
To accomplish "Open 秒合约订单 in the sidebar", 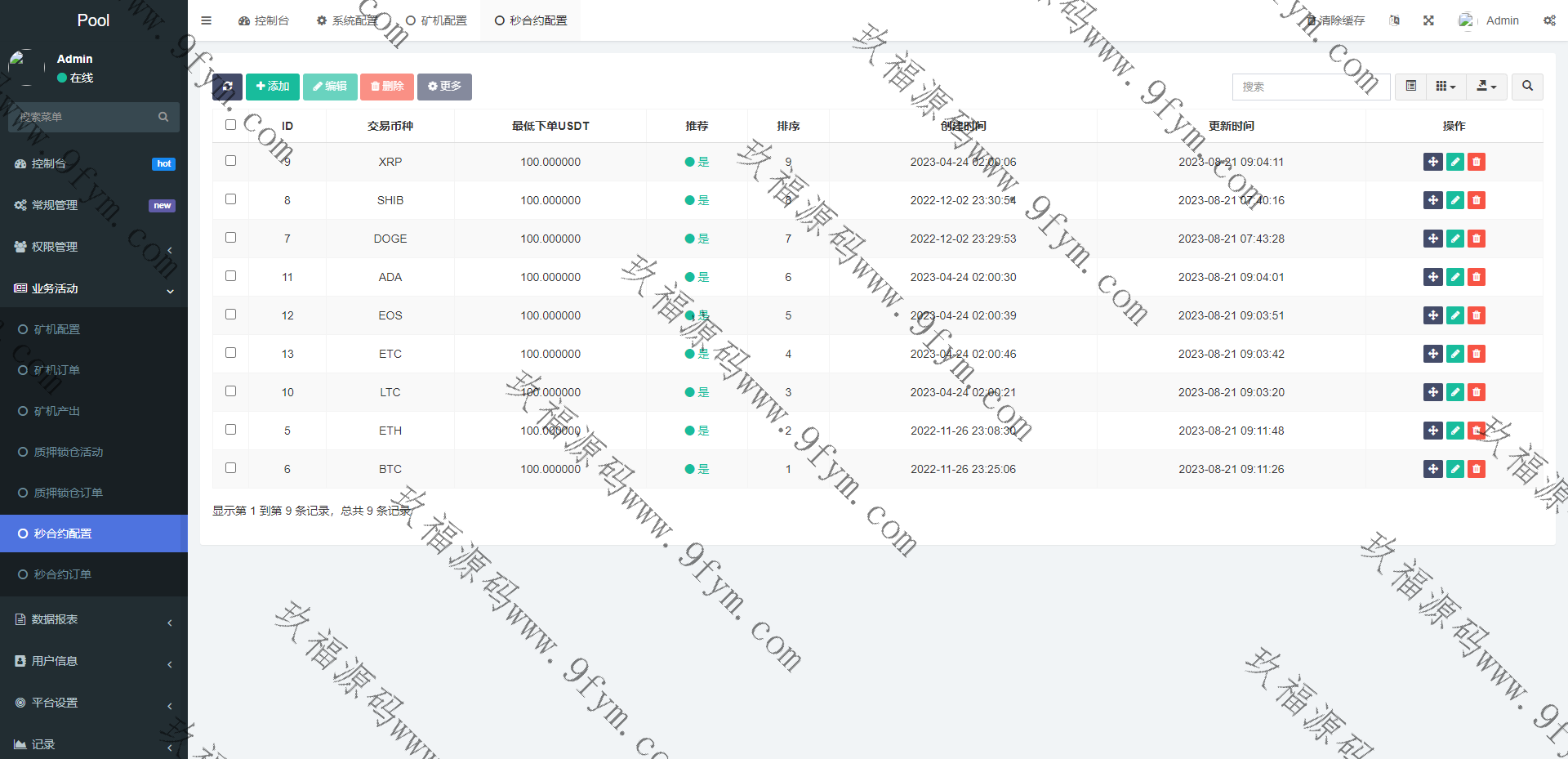I will pyautogui.click(x=63, y=574).
